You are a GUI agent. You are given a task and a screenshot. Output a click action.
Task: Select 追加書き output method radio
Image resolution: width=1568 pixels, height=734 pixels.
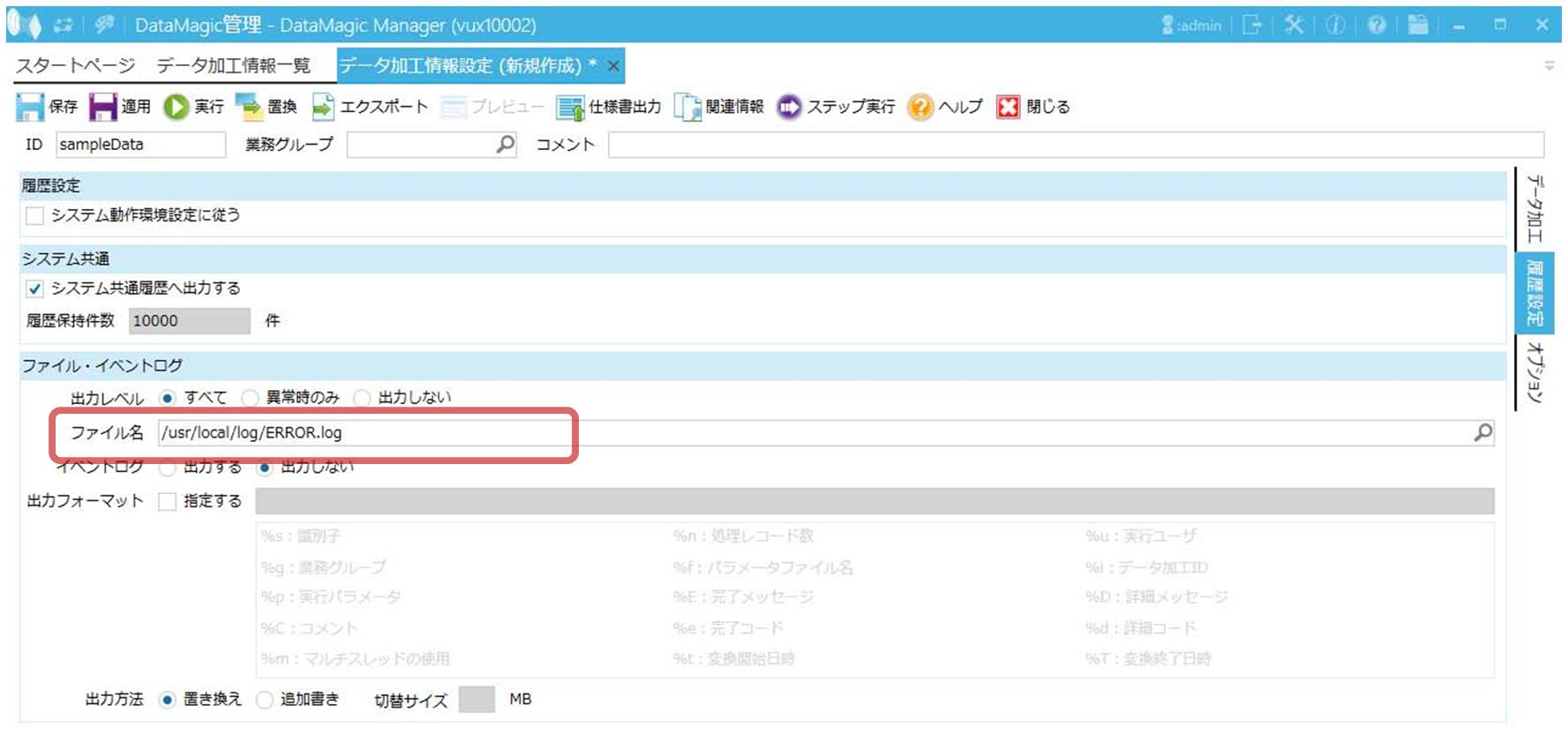[264, 700]
